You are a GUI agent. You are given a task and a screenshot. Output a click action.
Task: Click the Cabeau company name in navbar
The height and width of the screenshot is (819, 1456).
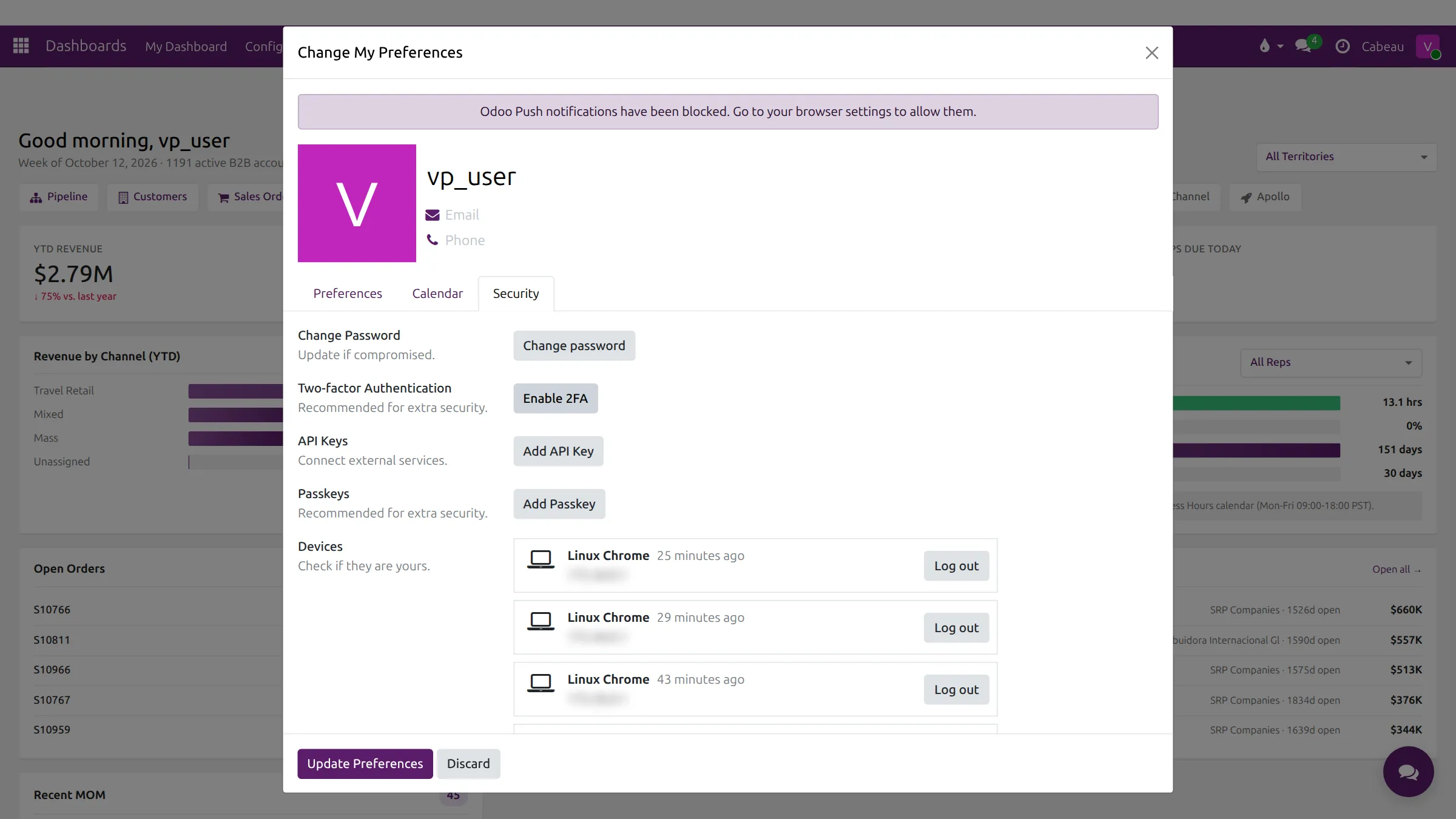(x=1383, y=46)
